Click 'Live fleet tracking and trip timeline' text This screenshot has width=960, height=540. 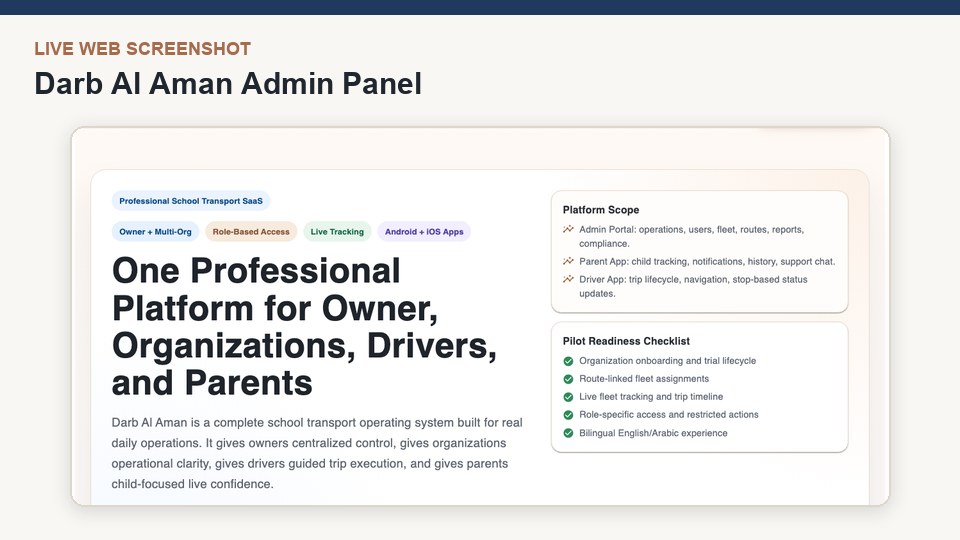tap(651, 397)
